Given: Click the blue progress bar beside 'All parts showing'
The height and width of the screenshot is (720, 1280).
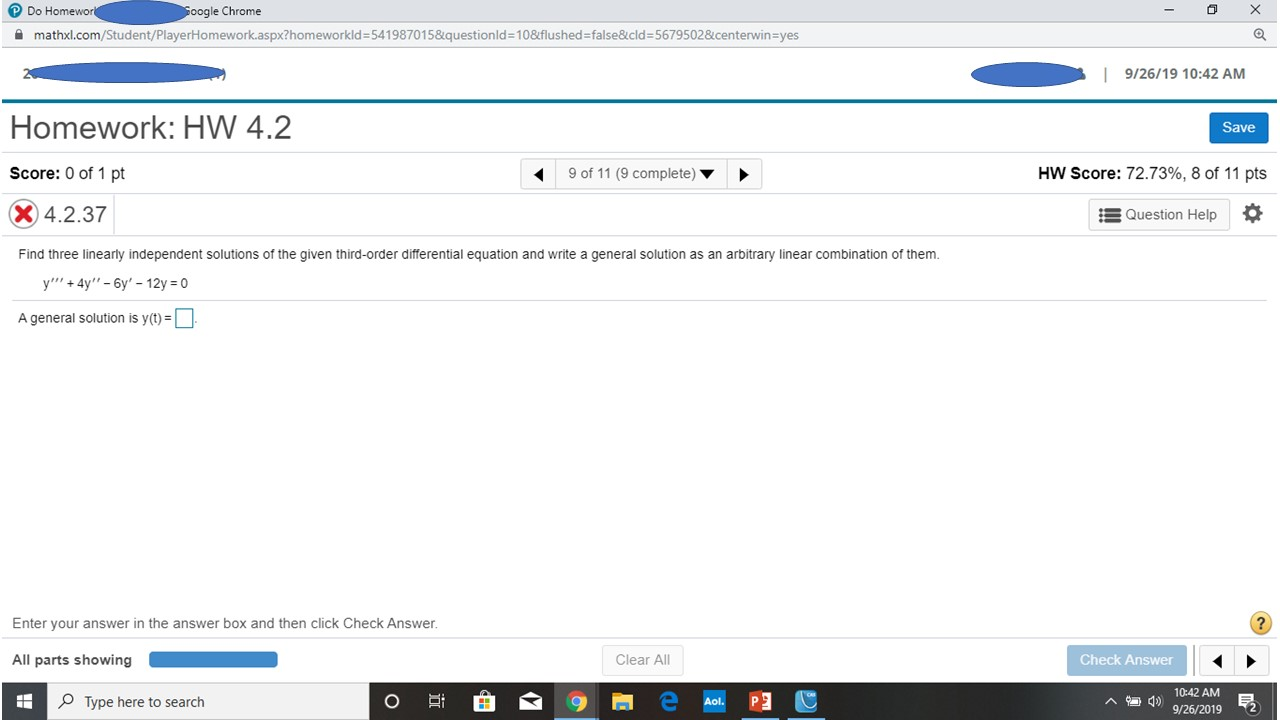Looking at the screenshot, I should (213, 659).
